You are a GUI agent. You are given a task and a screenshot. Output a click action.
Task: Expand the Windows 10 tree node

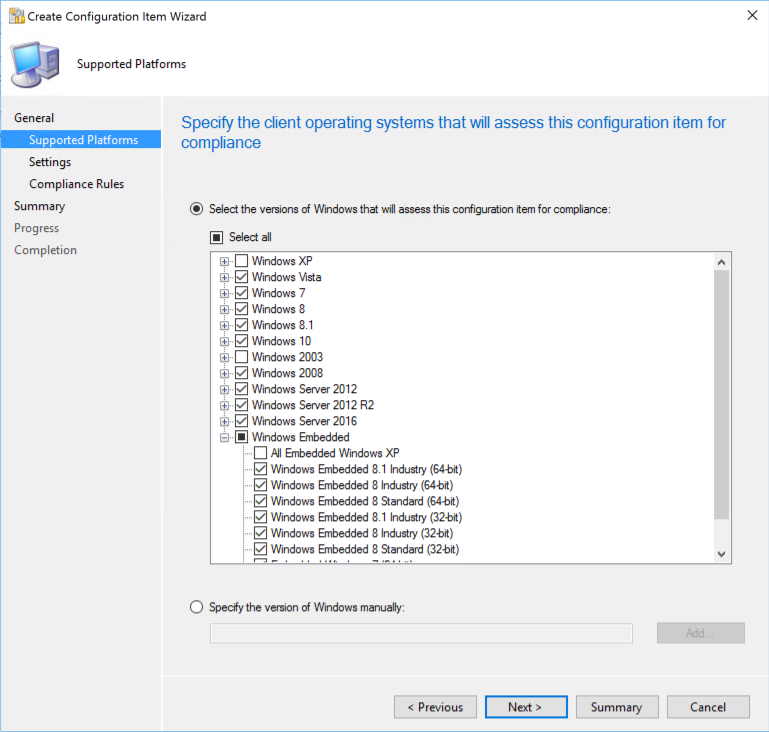(224, 342)
